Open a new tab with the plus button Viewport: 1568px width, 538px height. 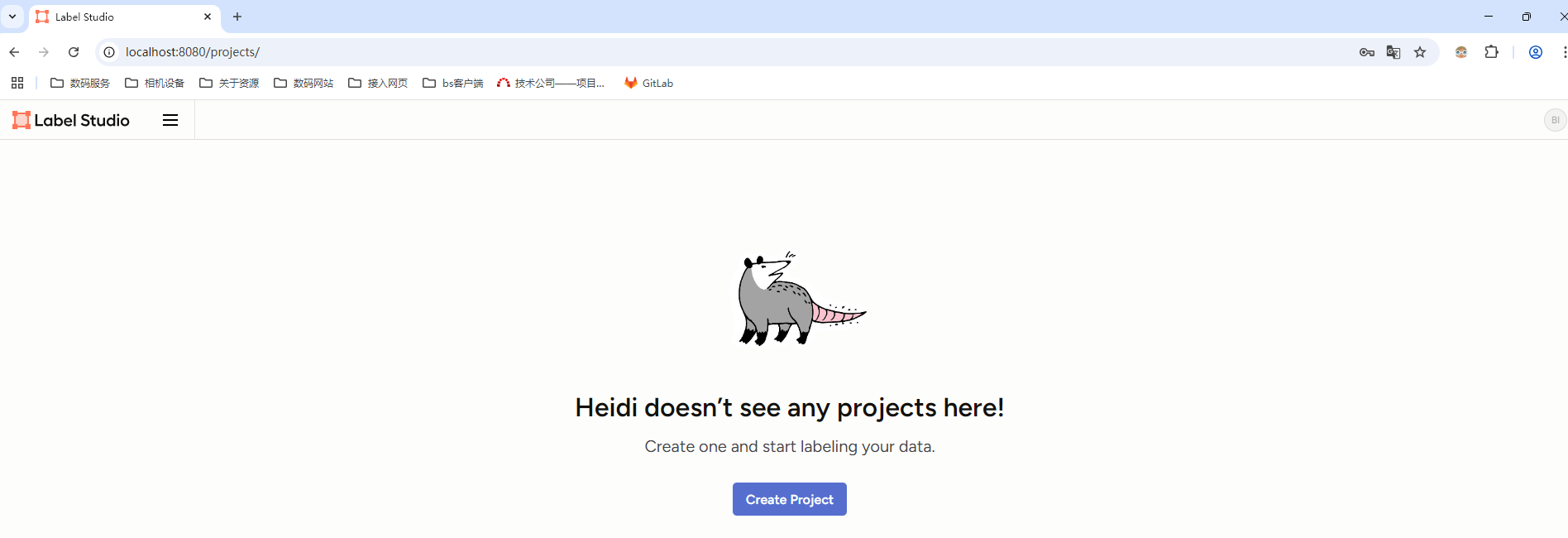237,17
